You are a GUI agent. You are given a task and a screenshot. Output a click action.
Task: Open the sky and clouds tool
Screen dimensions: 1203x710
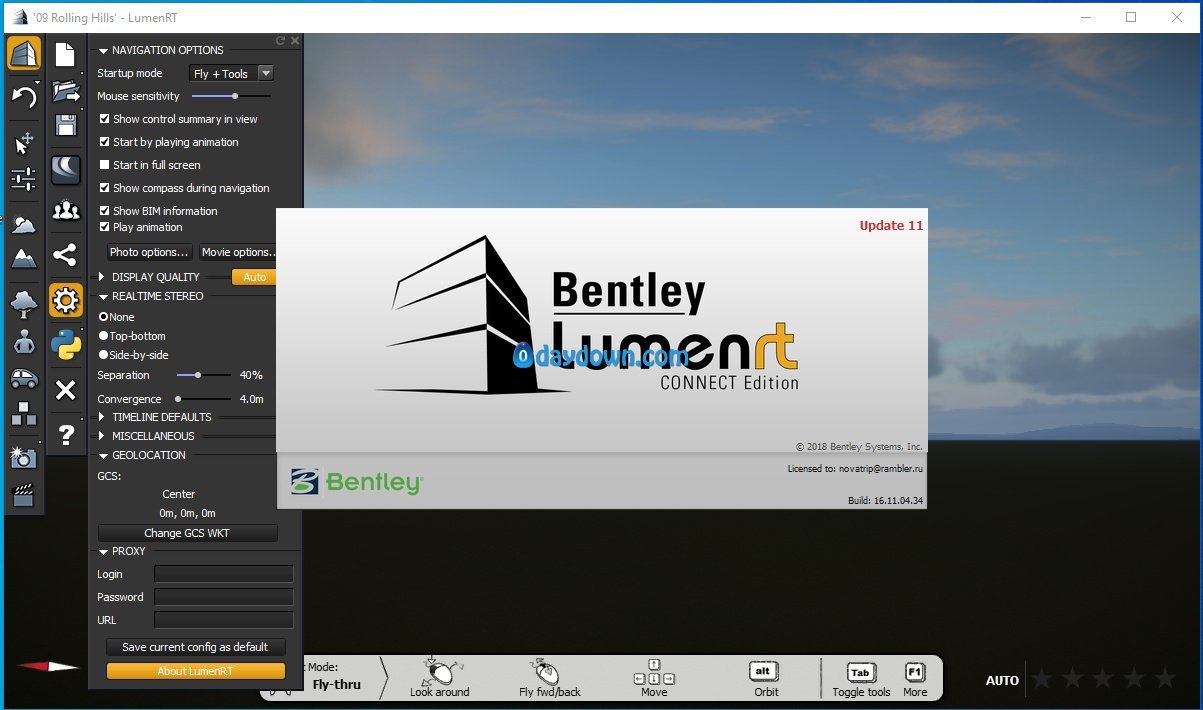click(24, 223)
